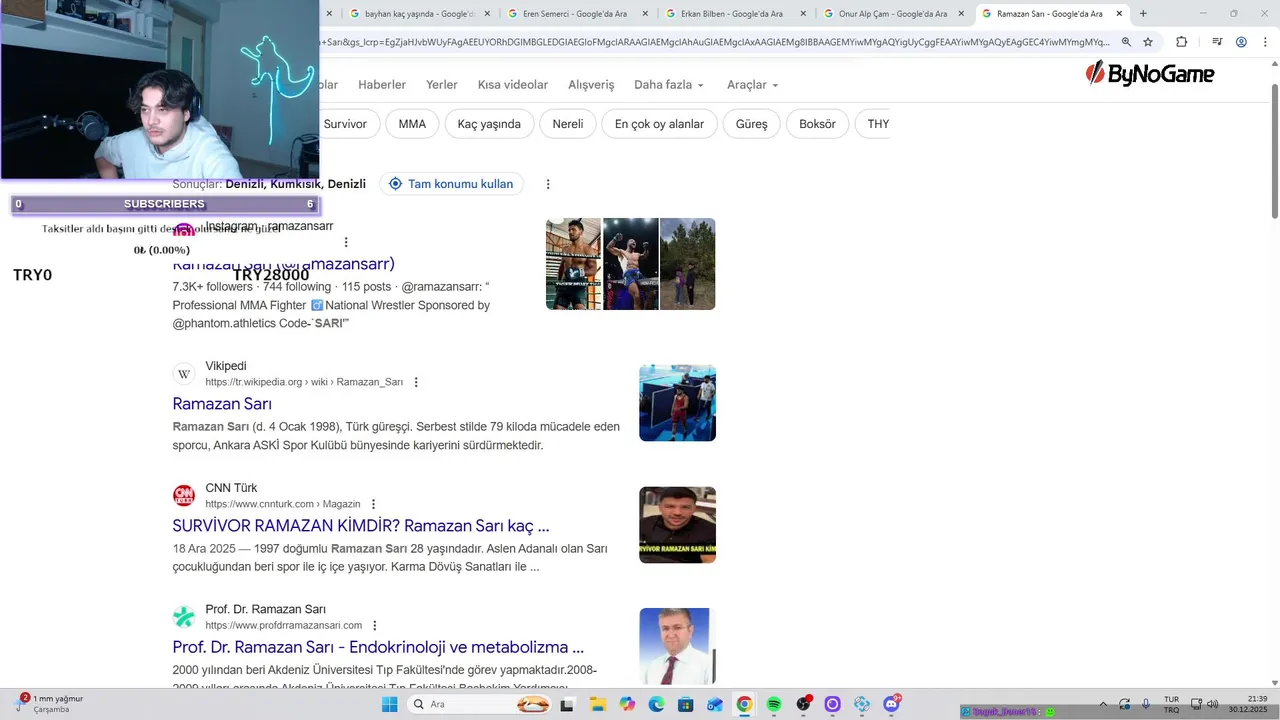
Task: Click the page vertical scrollbar thumb
Action: pyautogui.click(x=1274, y=151)
